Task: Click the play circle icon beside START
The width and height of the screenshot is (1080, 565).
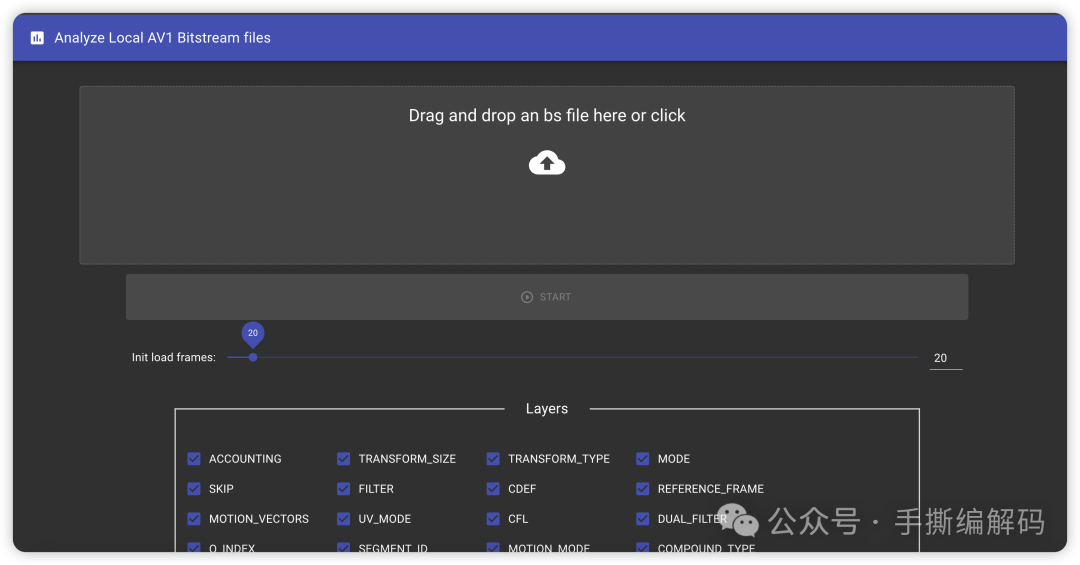Action: point(527,297)
